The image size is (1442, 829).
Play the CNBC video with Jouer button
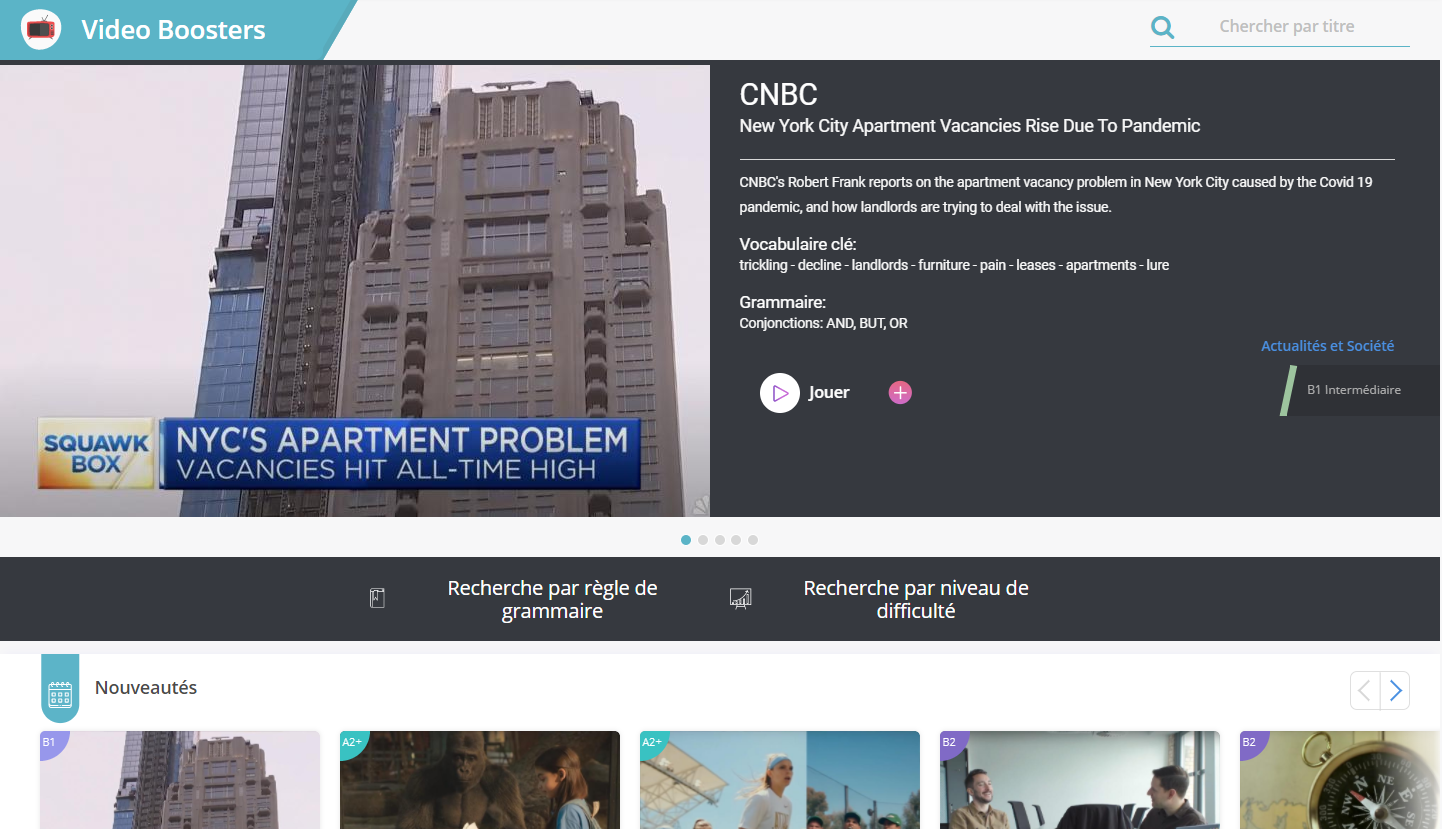click(x=805, y=393)
